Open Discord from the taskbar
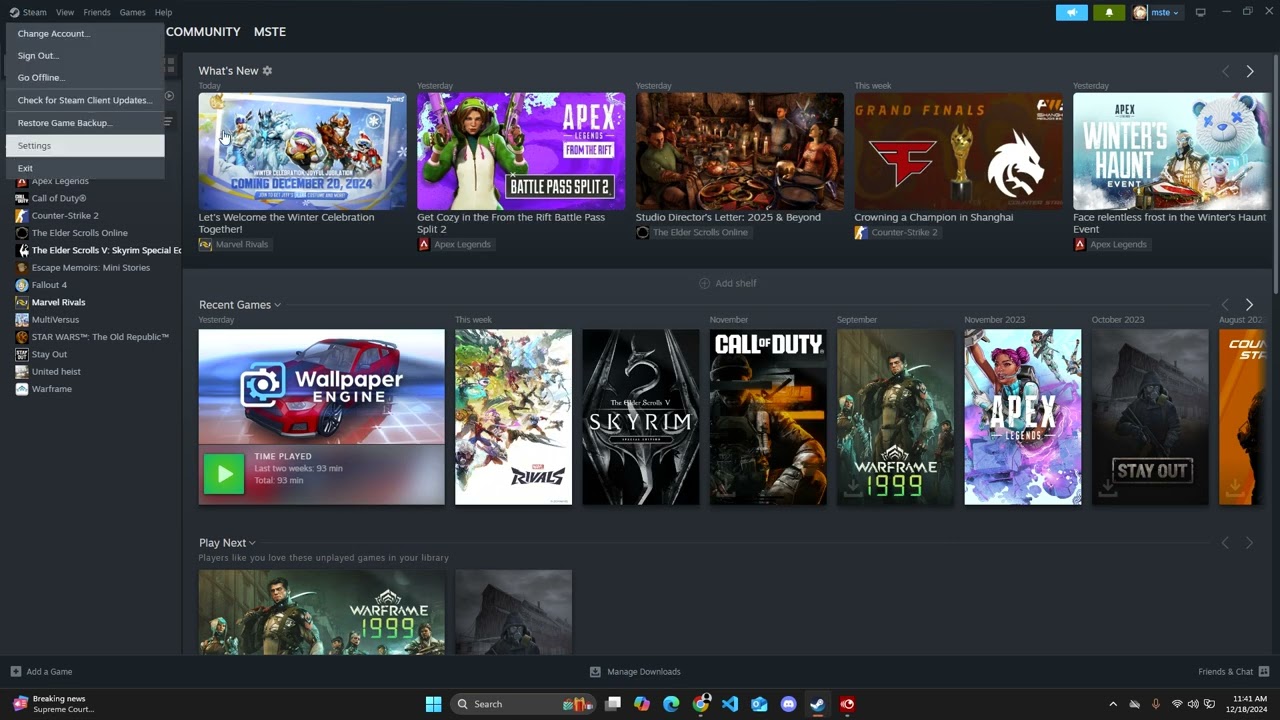The image size is (1280, 720). pyautogui.click(x=788, y=704)
